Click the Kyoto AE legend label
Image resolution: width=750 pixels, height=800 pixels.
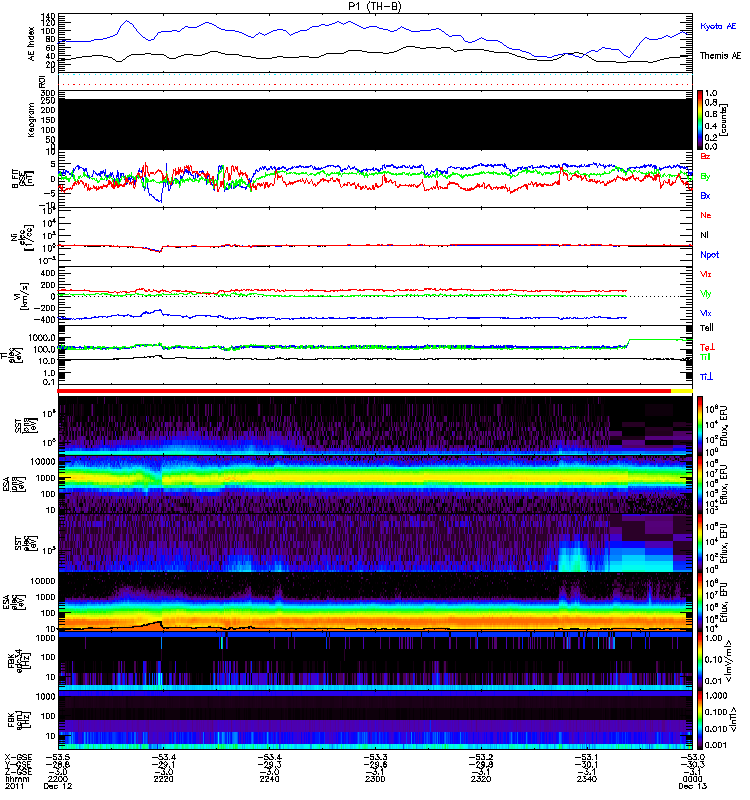(718, 26)
